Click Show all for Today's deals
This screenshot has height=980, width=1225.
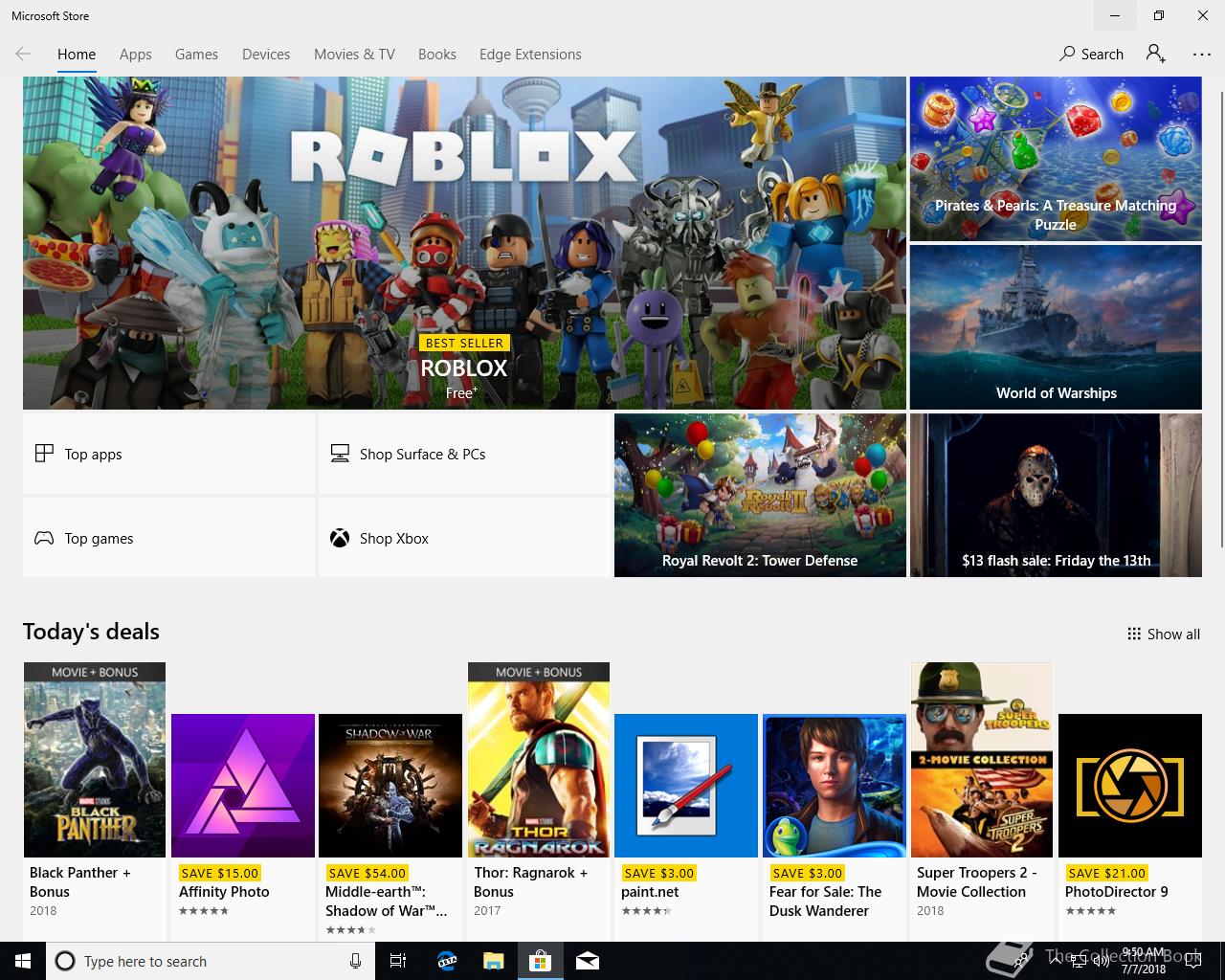[x=1164, y=634]
